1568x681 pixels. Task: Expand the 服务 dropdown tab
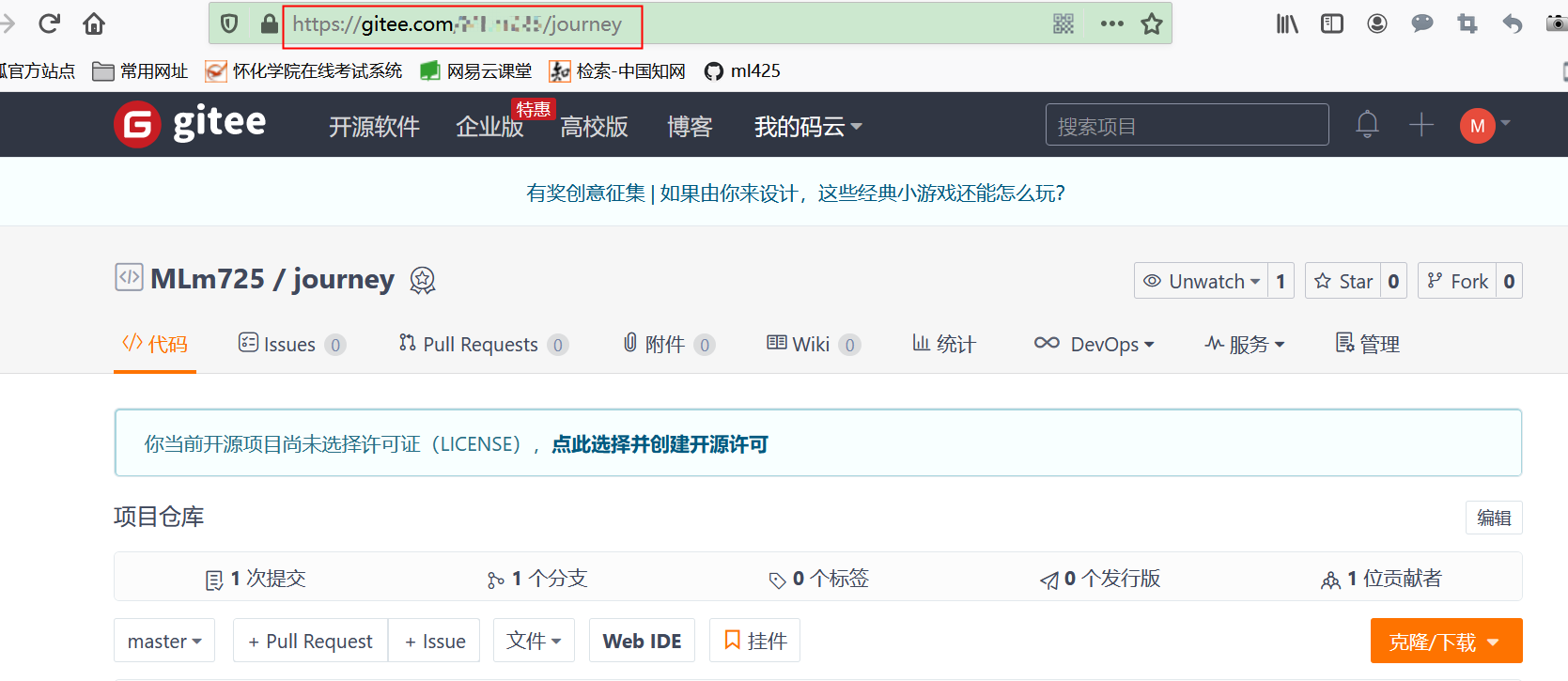pyautogui.click(x=1245, y=345)
